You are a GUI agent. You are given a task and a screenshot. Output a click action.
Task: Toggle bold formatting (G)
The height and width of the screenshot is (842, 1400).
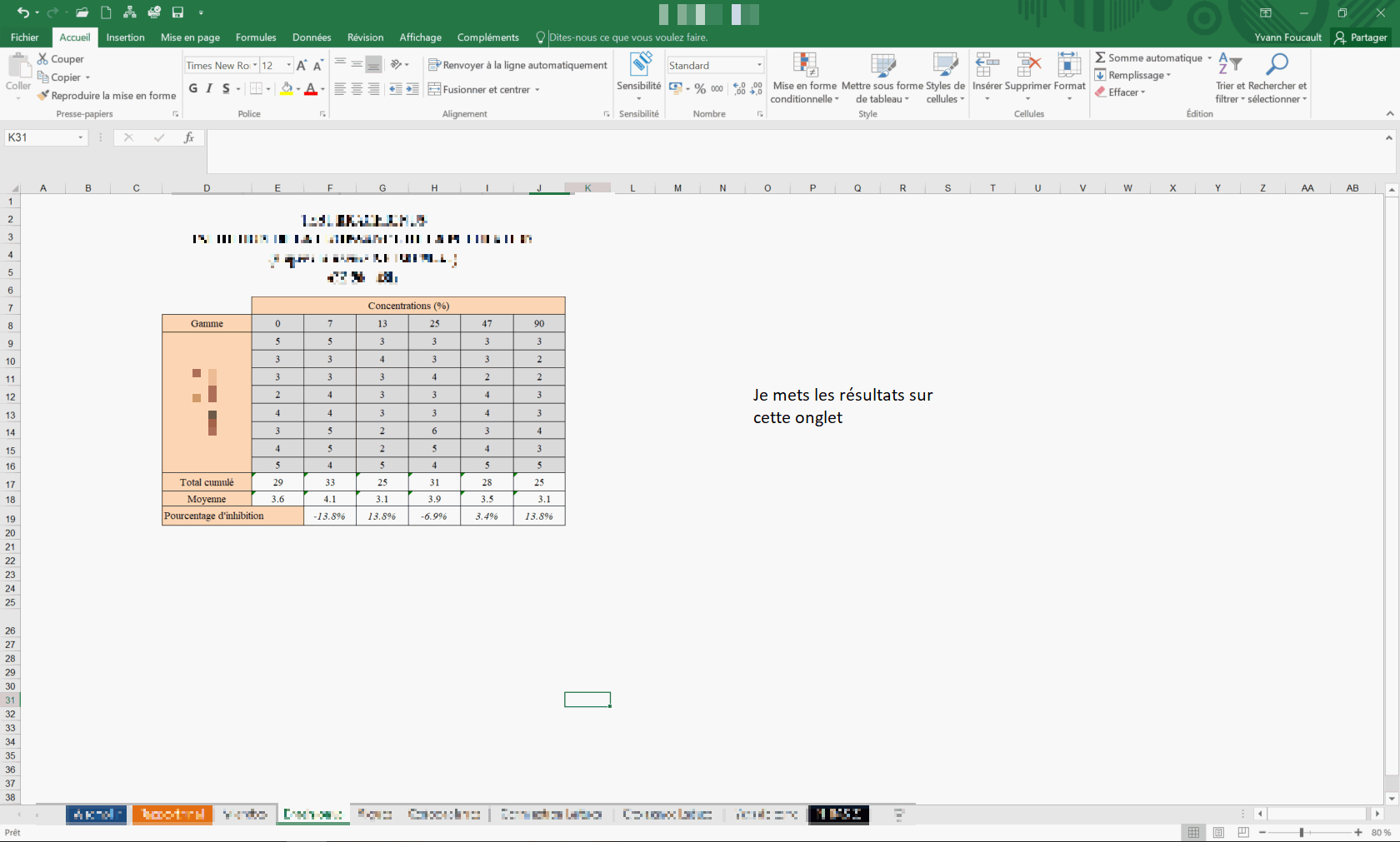(x=193, y=89)
